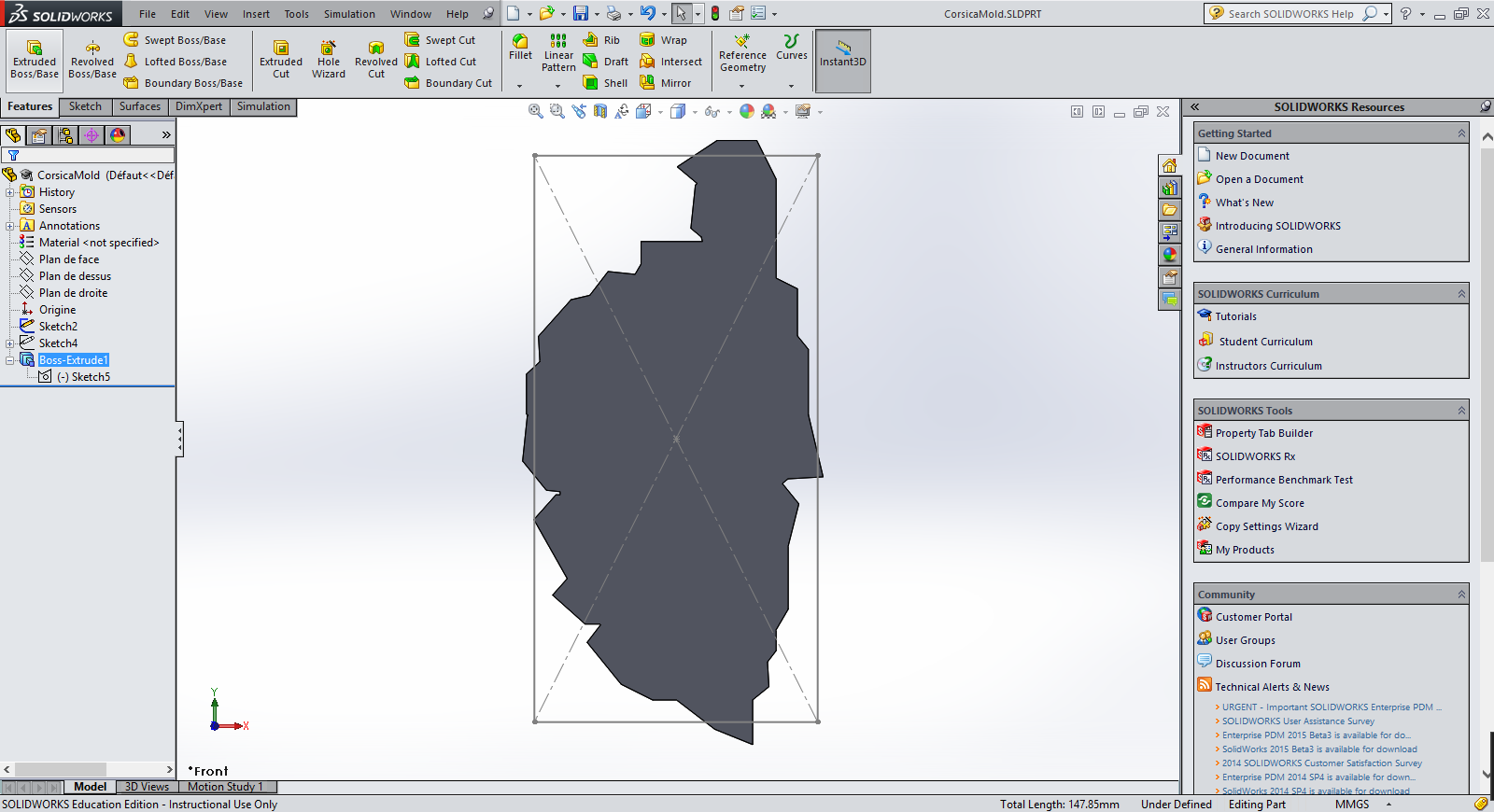Screen dimensions: 1494x812
Task: Open the Curves dropdown arrow
Action: [792, 86]
